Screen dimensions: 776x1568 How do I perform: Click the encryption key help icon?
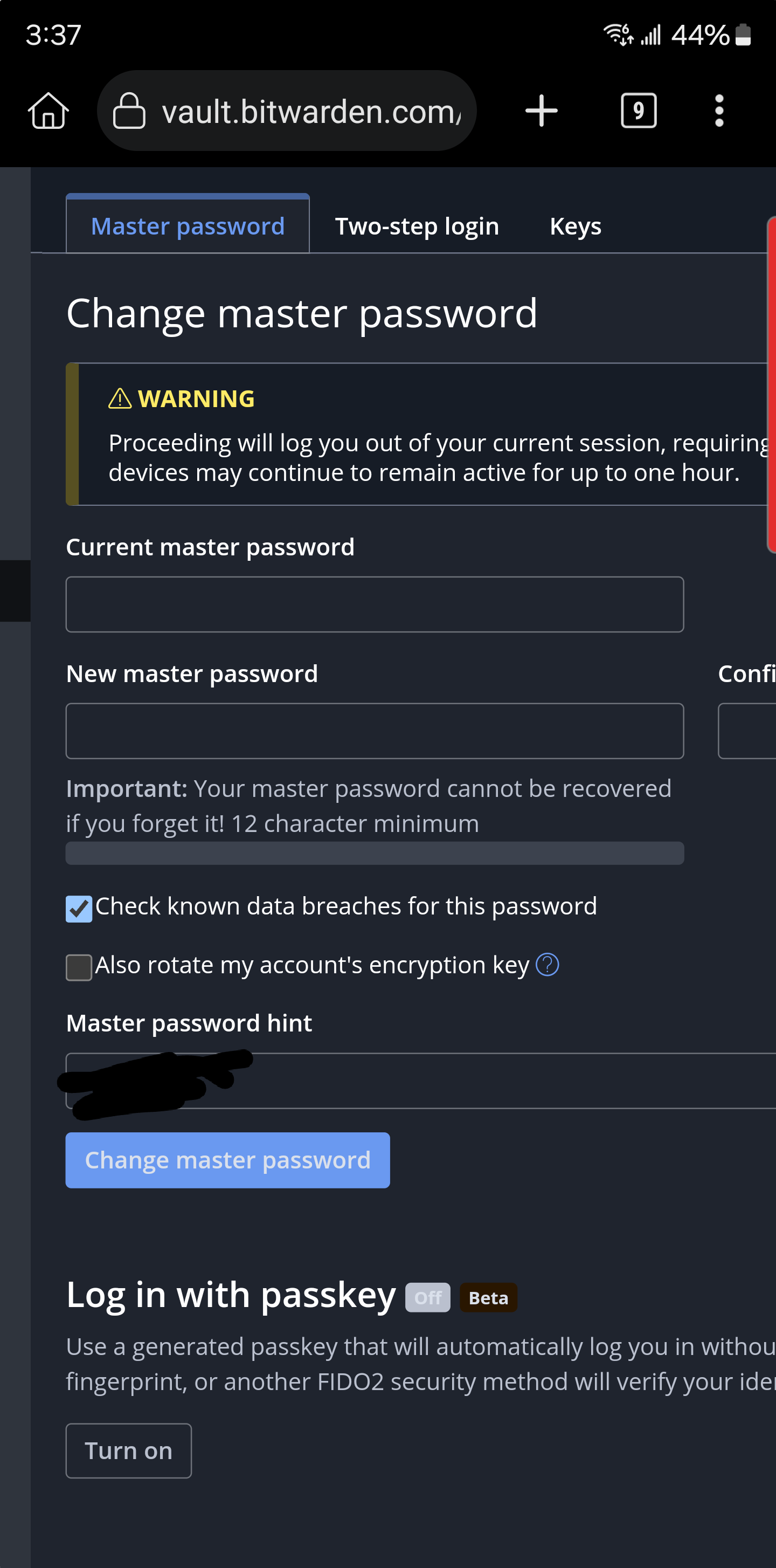(x=548, y=965)
